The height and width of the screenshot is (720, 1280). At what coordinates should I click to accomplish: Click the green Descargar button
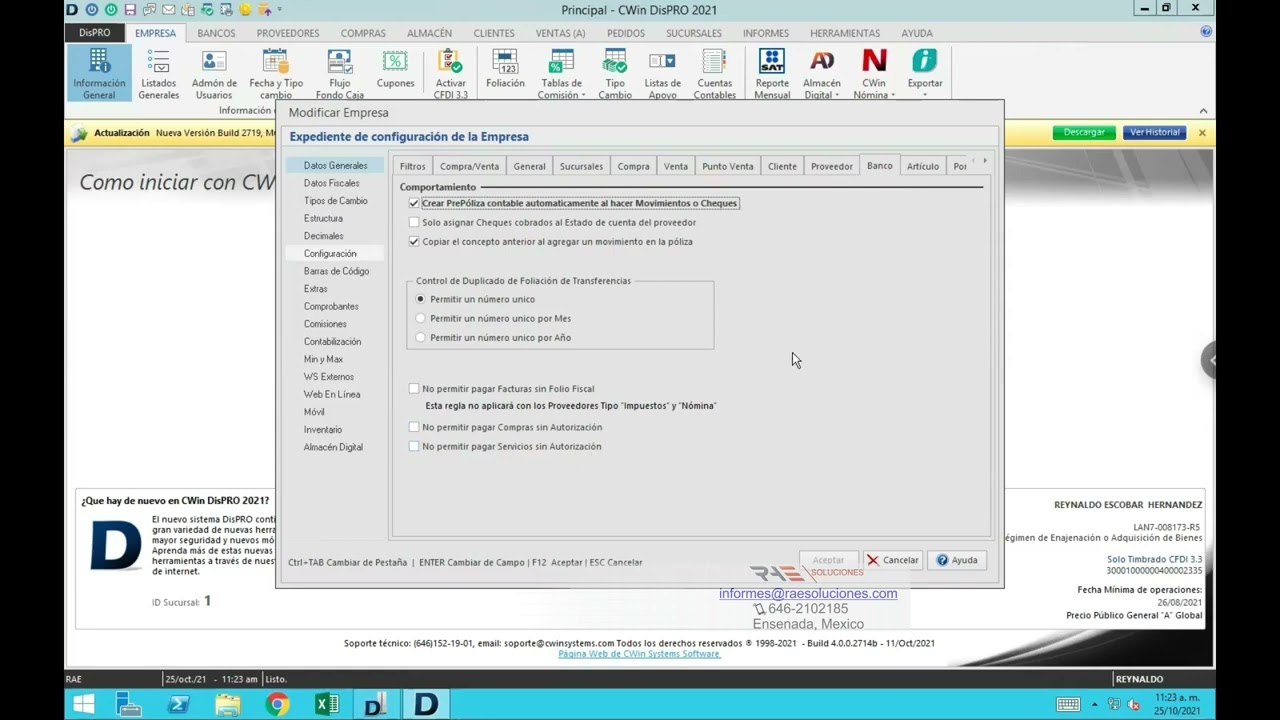pos(1084,132)
